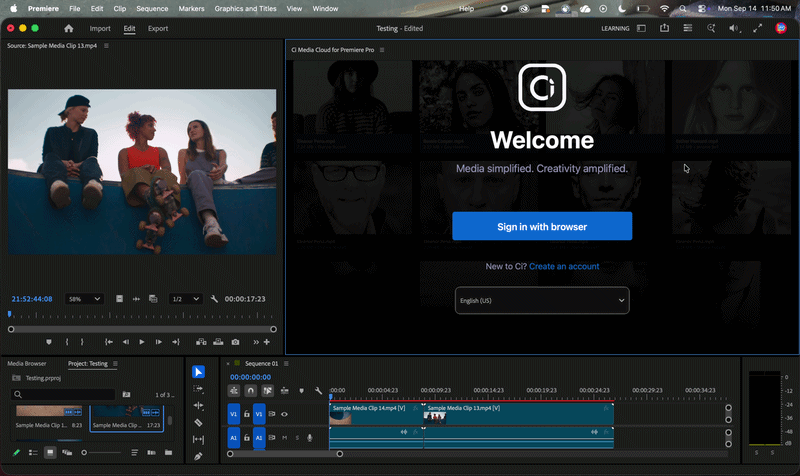Export frame with the camera icon
The height and width of the screenshot is (476, 800).
tap(235, 342)
